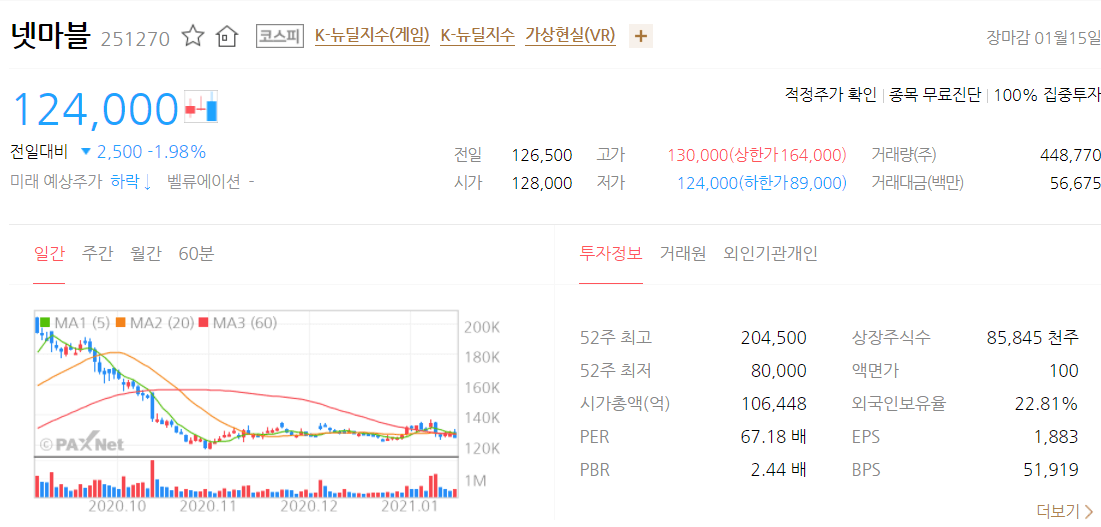Click the 액면가 value 100

click(x=1065, y=371)
